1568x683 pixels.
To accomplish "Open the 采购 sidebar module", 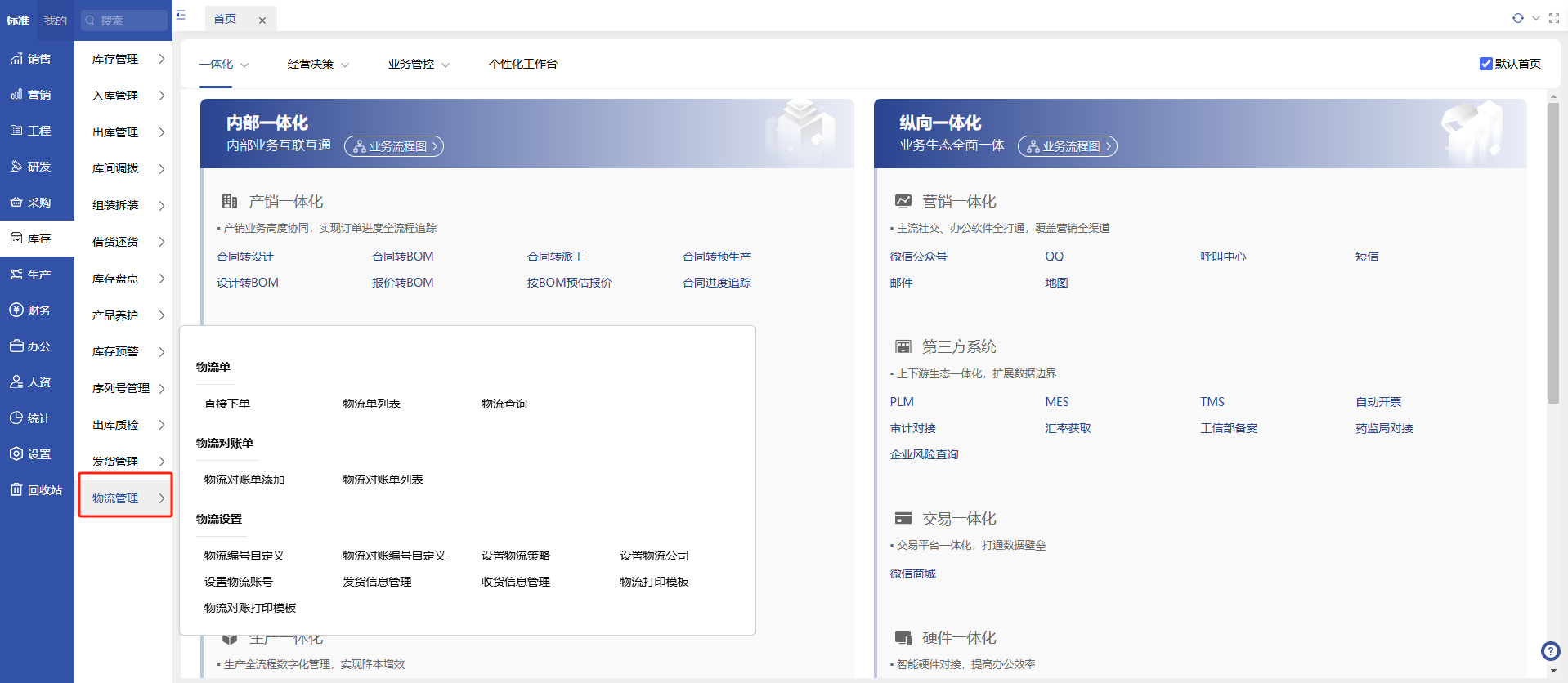I will coord(37,203).
